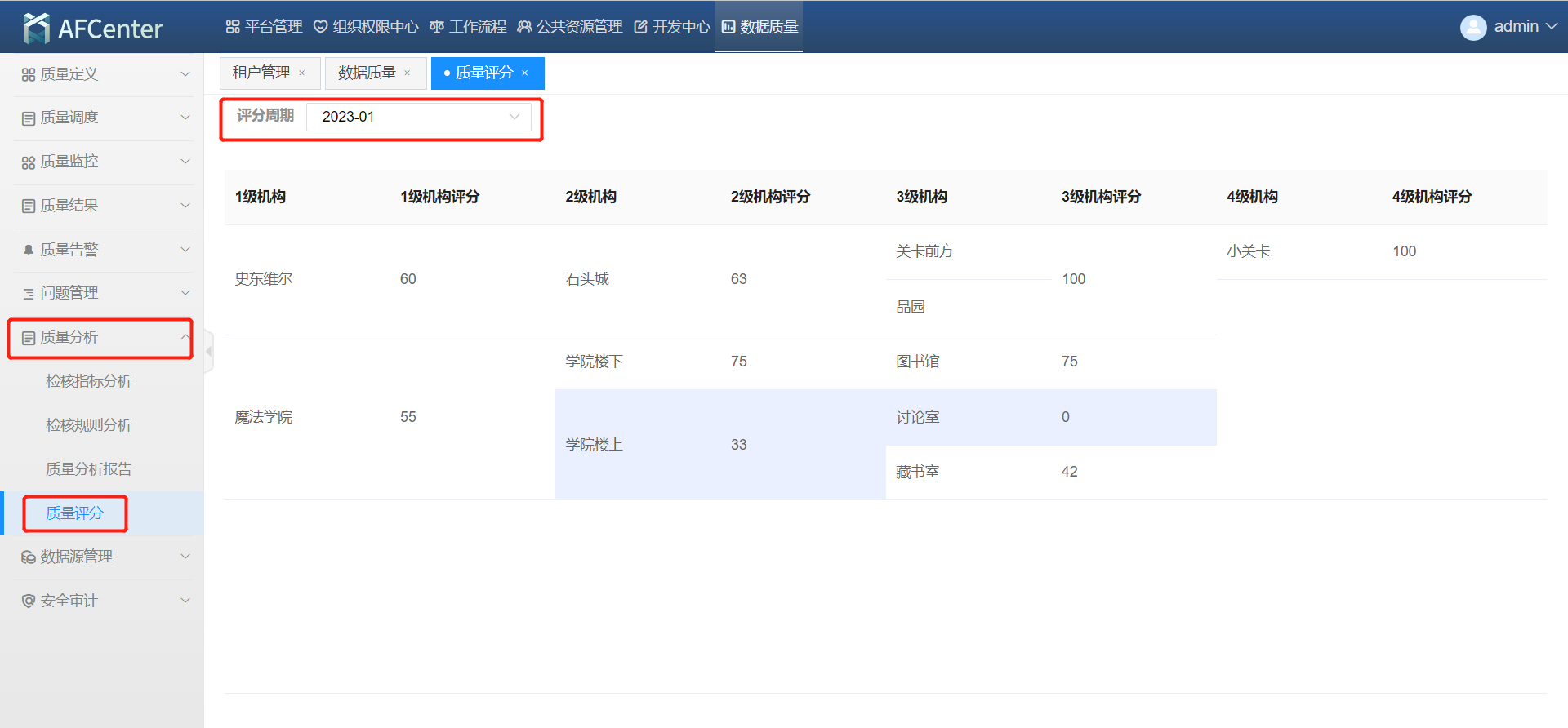The image size is (1568, 728).
Task: Select 检核规则分析 submenu item
Action: pos(89,425)
